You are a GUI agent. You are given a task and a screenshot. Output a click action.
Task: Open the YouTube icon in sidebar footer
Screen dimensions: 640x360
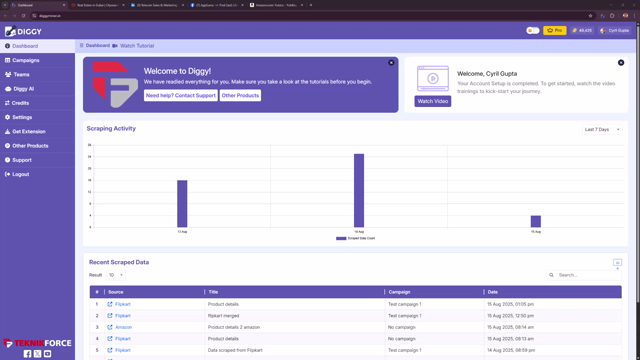pyautogui.click(x=48, y=354)
